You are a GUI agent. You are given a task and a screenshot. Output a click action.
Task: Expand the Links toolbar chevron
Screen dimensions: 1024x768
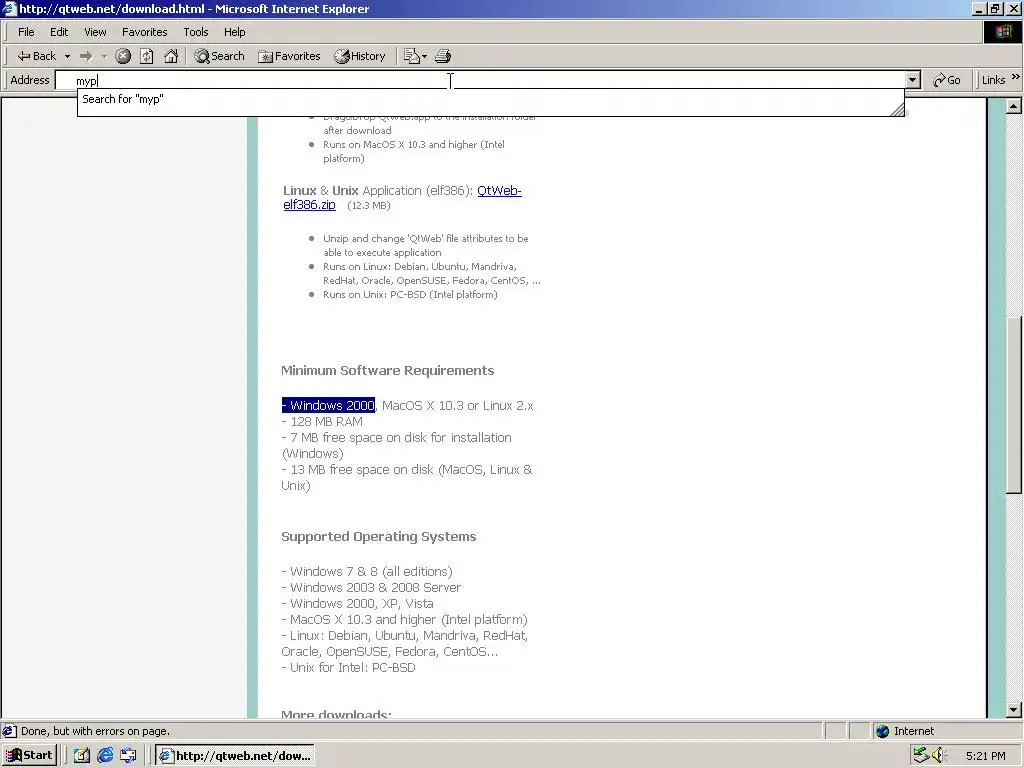[1016, 77]
